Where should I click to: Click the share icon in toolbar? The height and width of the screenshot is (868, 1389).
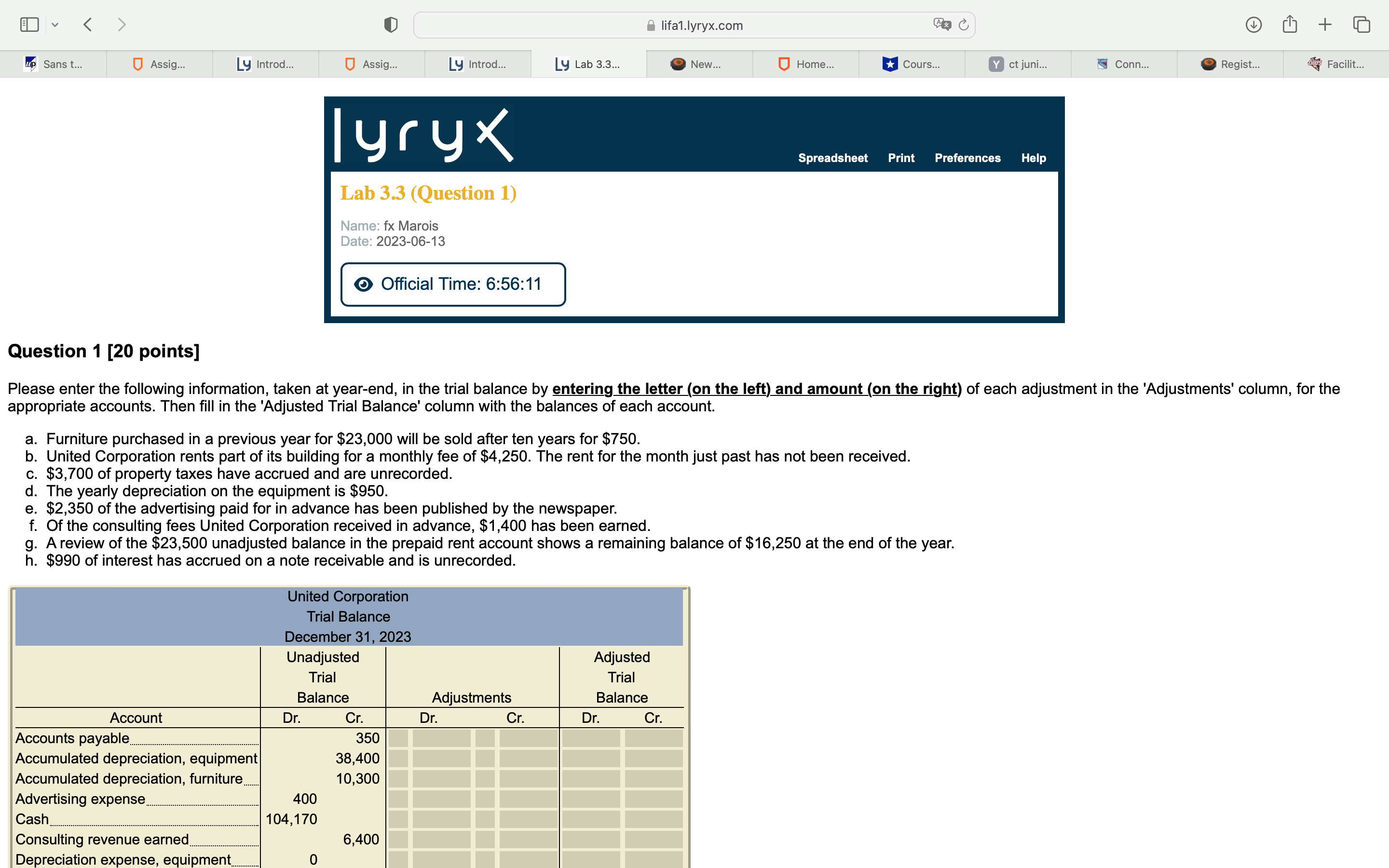(1290, 25)
